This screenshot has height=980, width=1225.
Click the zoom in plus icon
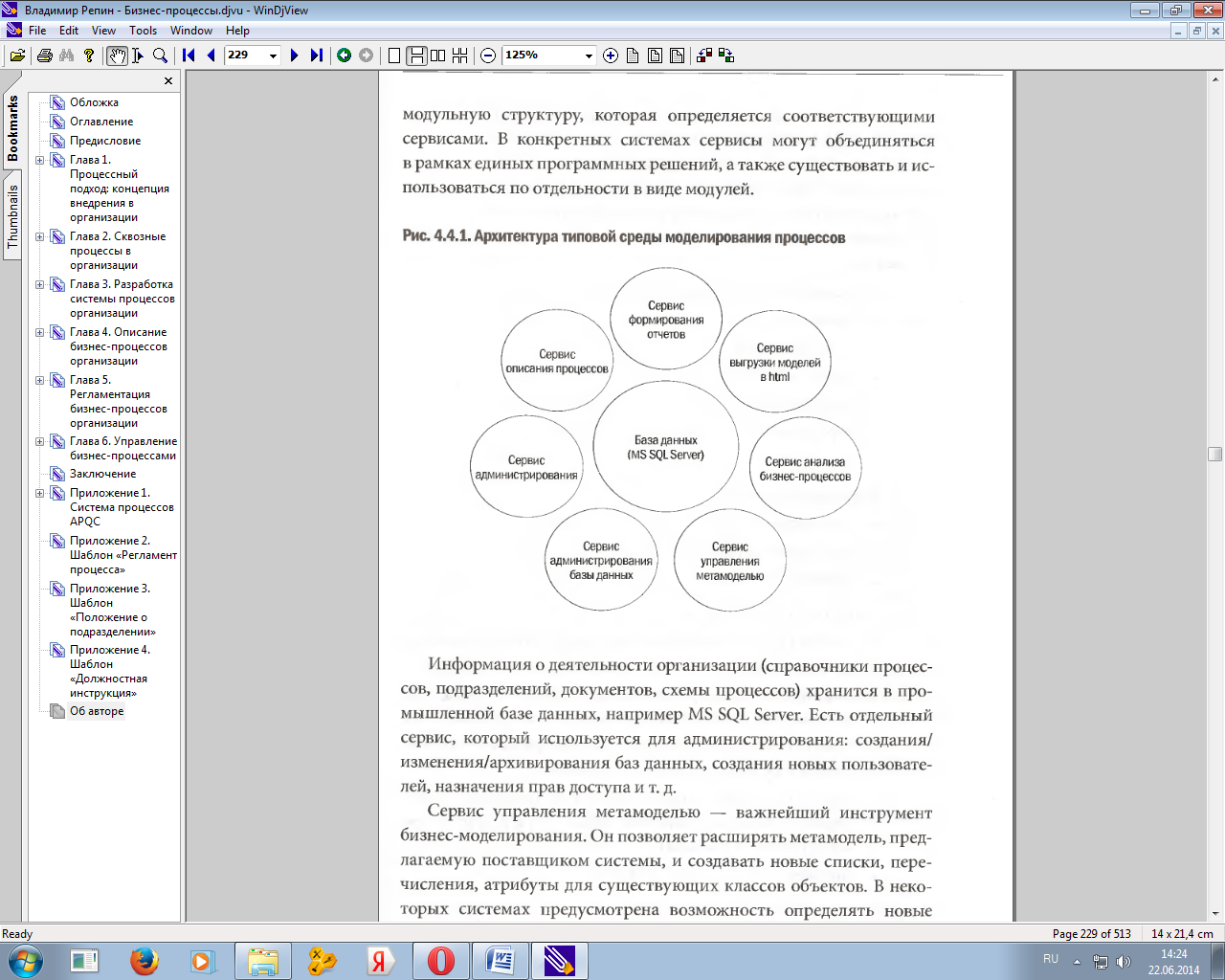(611, 56)
